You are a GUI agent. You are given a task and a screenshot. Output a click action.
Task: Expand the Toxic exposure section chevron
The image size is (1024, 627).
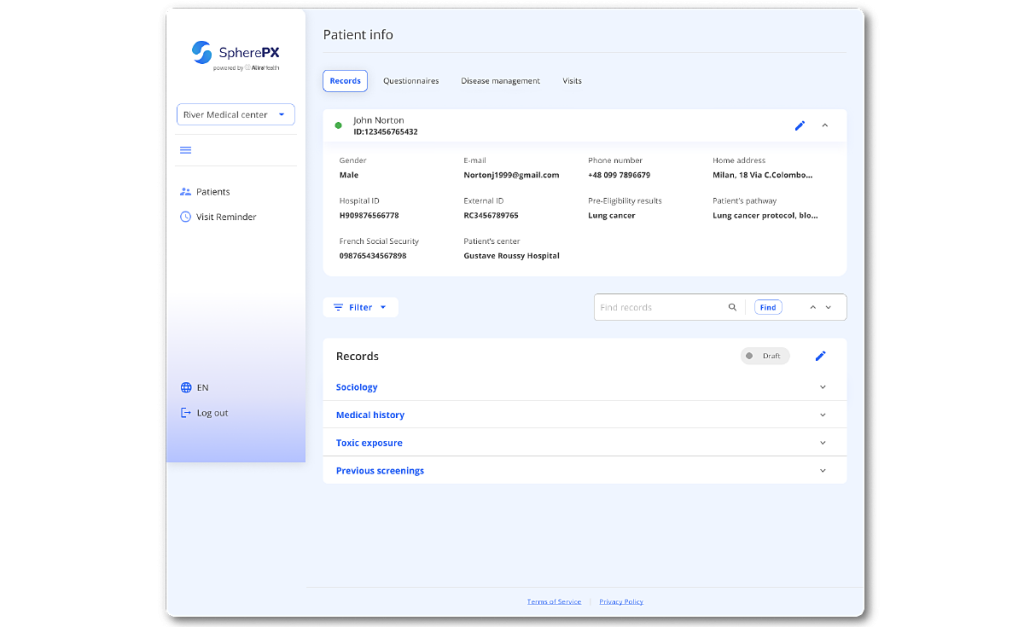tap(823, 443)
